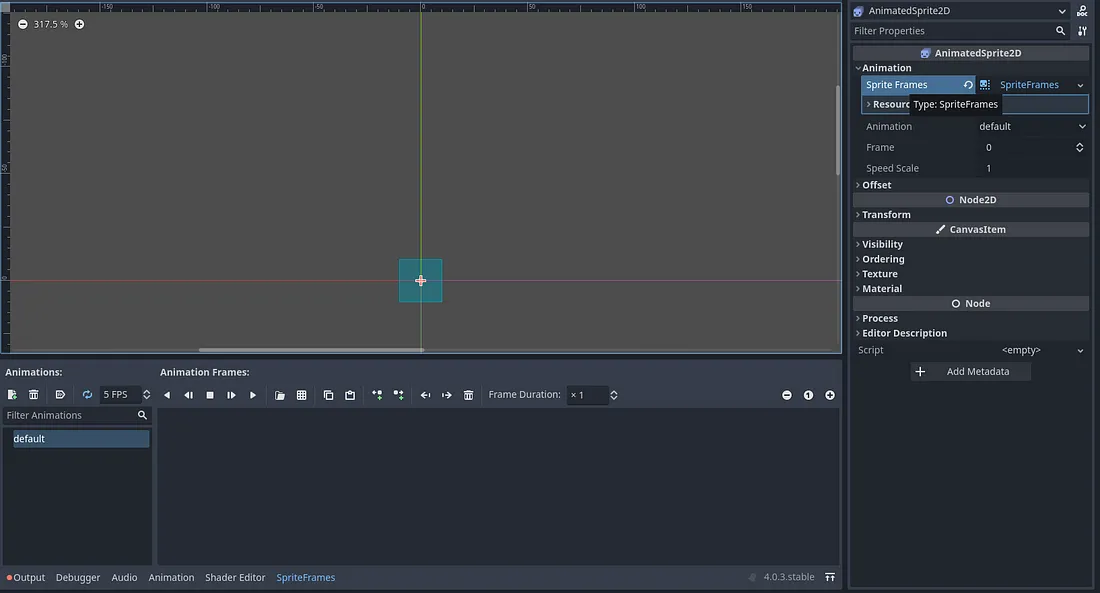Expand the bottom panel toggle icon
The width and height of the screenshot is (1100, 593).
coord(830,577)
